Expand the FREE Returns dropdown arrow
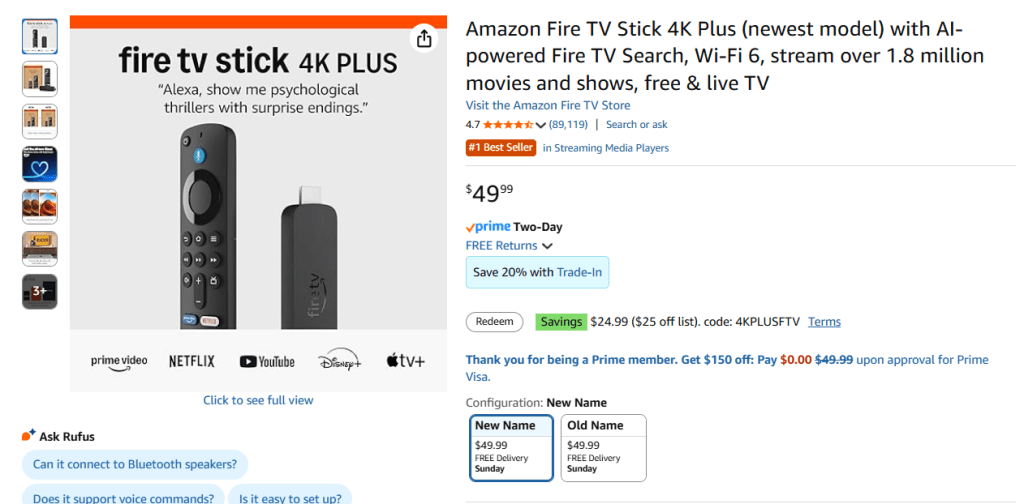Image resolution: width=1024 pixels, height=504 pixels. point(548,246)
